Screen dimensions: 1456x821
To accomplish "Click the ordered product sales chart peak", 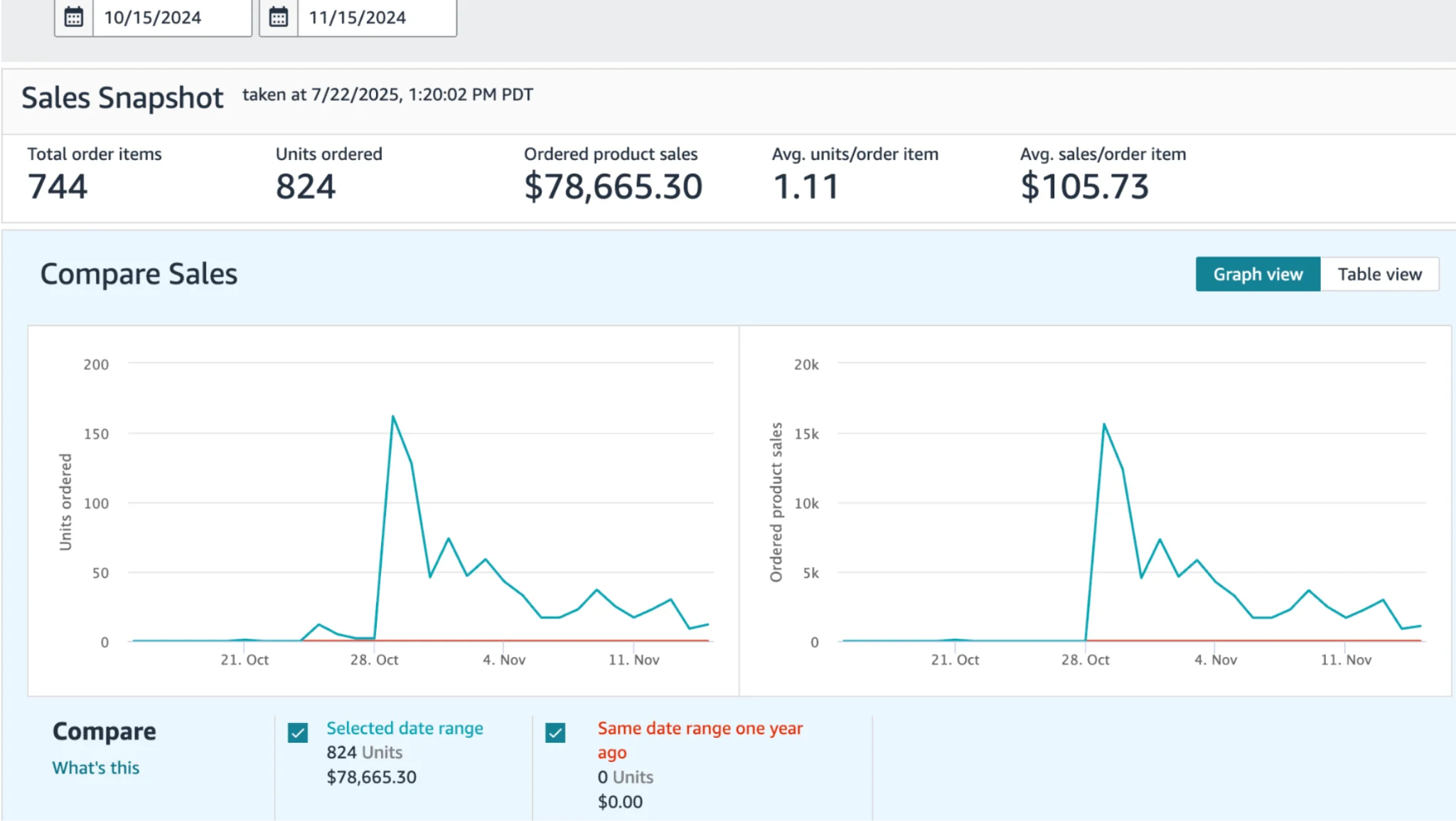I will point(1104,425).
